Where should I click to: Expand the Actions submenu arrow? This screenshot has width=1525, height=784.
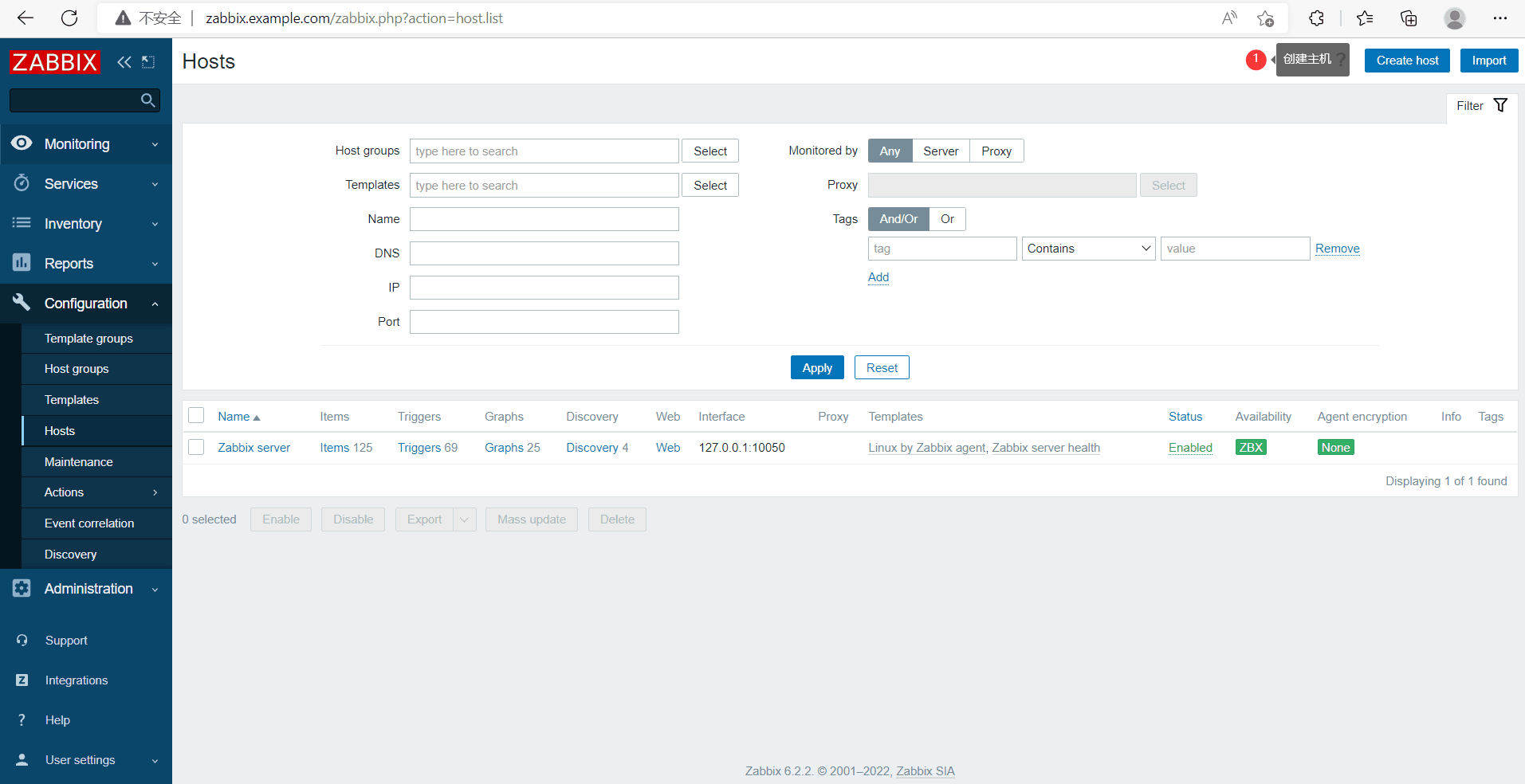point(155,492)
